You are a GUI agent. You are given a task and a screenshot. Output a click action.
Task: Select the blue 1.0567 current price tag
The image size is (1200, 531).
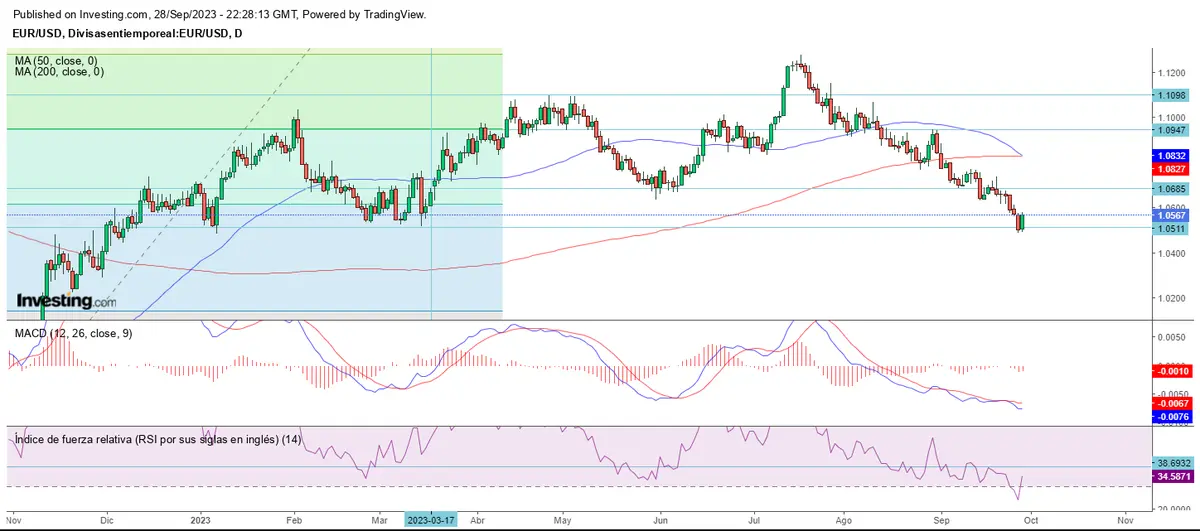click(x=1170, y=215)
